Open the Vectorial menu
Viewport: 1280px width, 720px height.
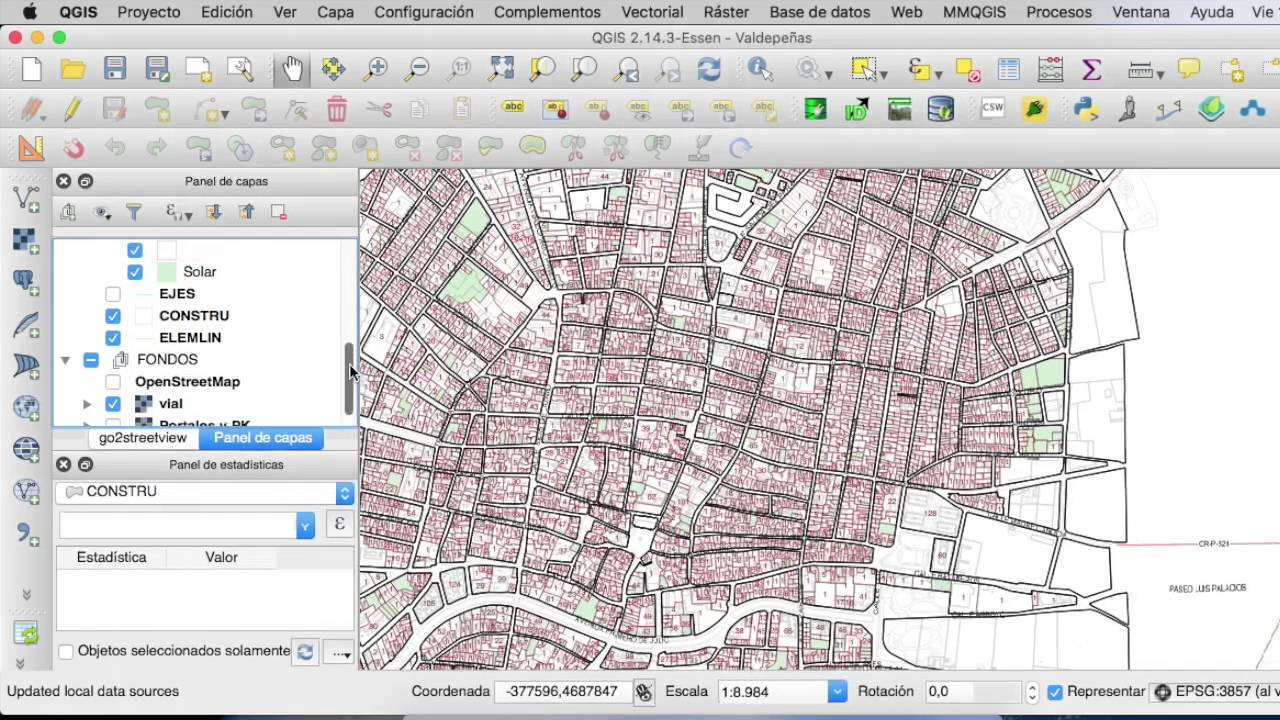pyautogui.click(x=652, y=12)
